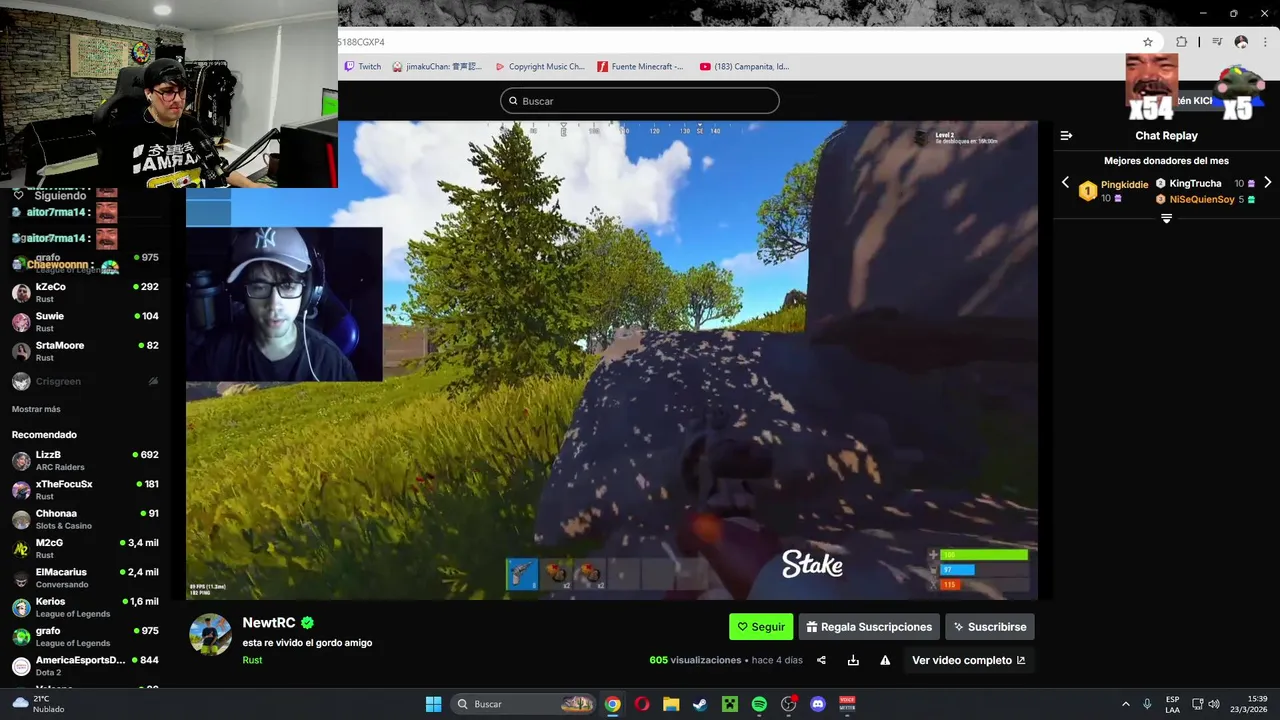Expand donors list with the filter chevron
Image resolution: width=1280 pixels, height=720 pixels.
[1166, 218]
